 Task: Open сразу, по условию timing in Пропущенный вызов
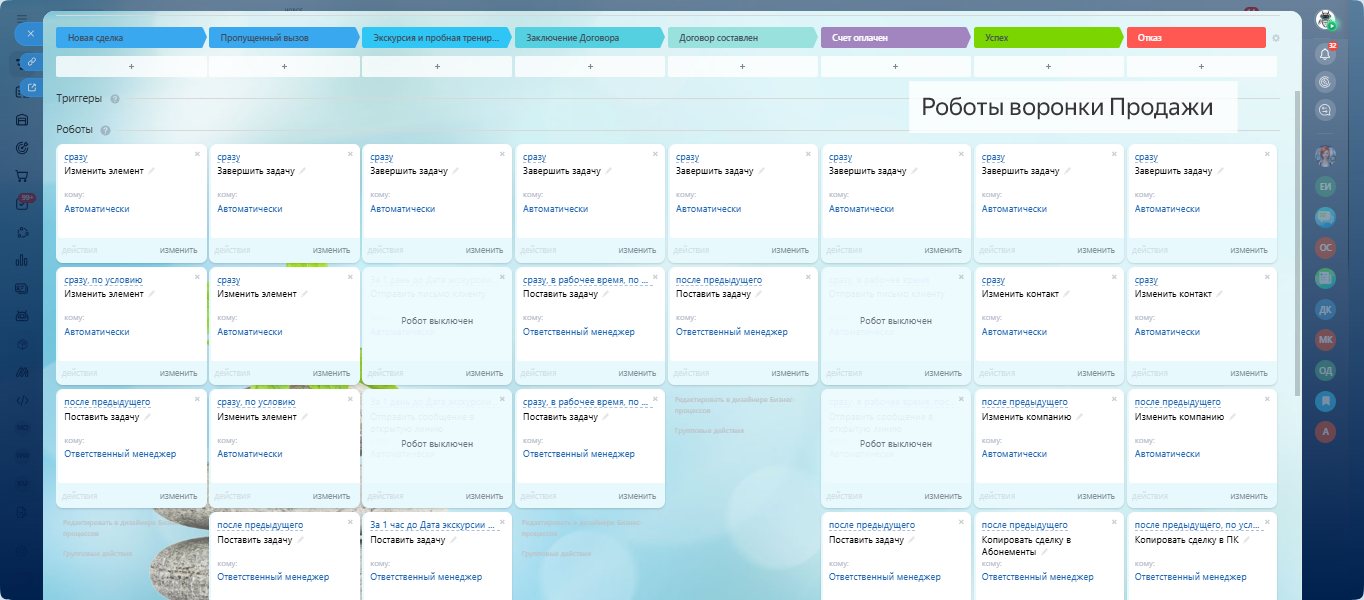256,402
